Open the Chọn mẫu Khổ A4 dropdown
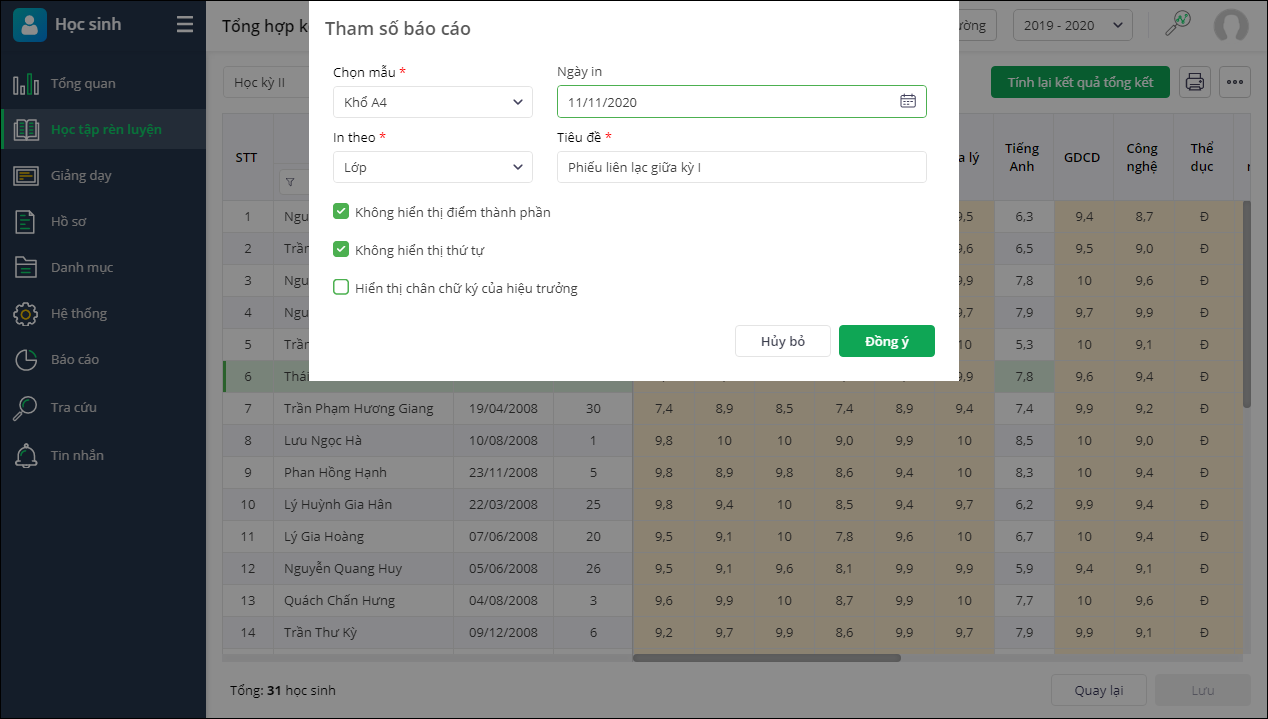 [432, 102]
